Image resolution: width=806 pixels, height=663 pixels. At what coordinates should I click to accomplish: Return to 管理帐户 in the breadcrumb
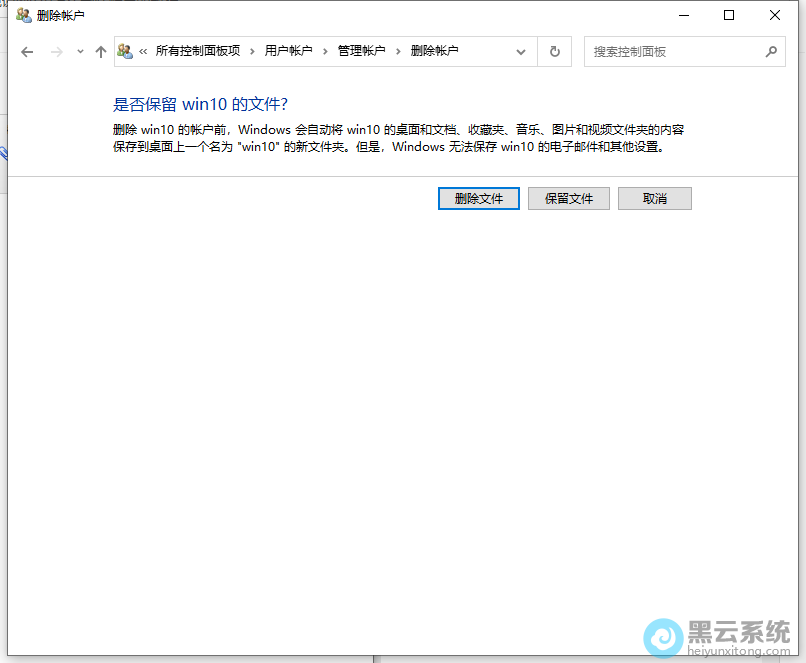click(x=361, y=51)
